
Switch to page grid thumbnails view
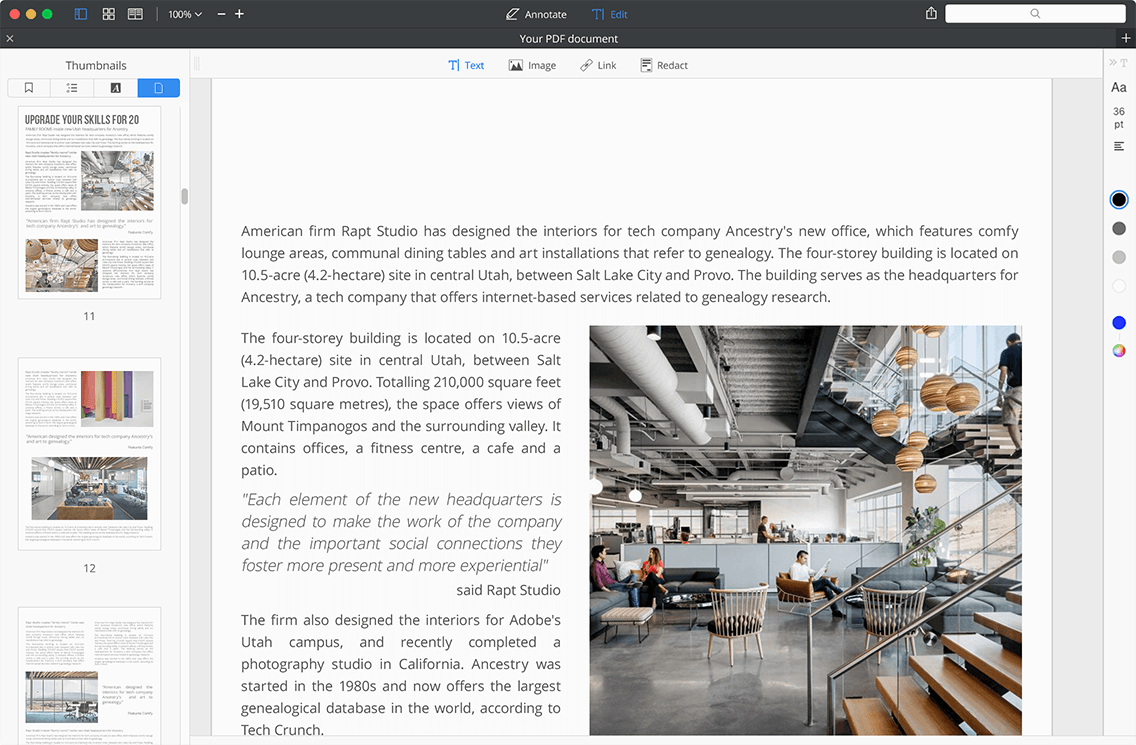tap(109, 14)
